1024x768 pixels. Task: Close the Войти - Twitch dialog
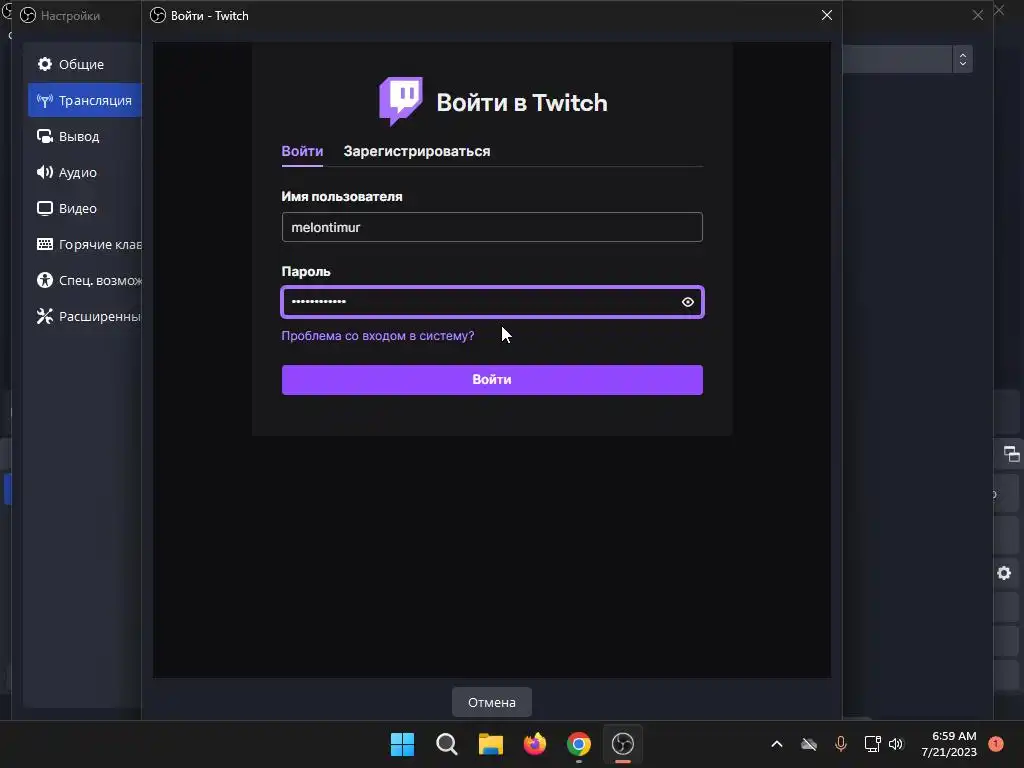(x=827, y=15)
